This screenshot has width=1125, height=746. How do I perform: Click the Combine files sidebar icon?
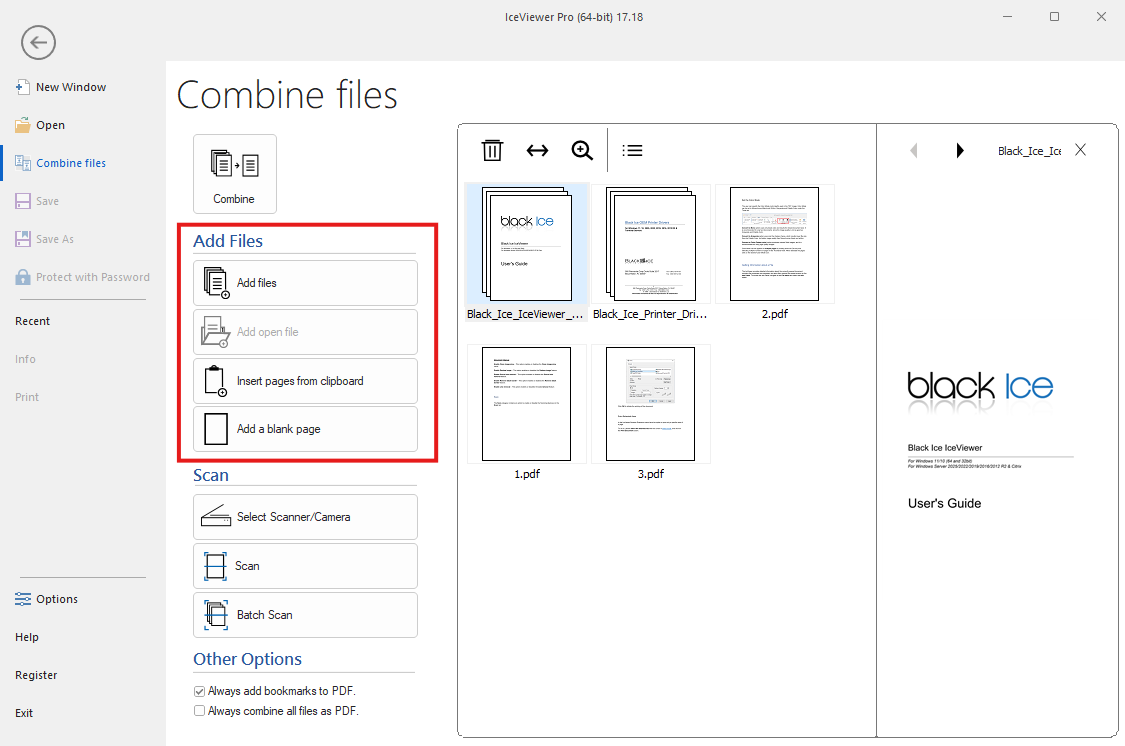point(22,163)
